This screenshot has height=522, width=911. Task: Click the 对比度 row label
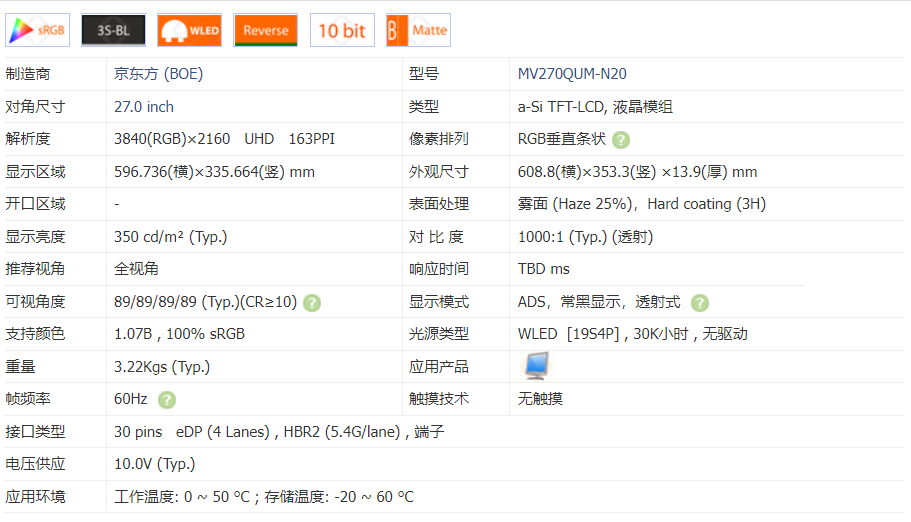tap(436, 237)
